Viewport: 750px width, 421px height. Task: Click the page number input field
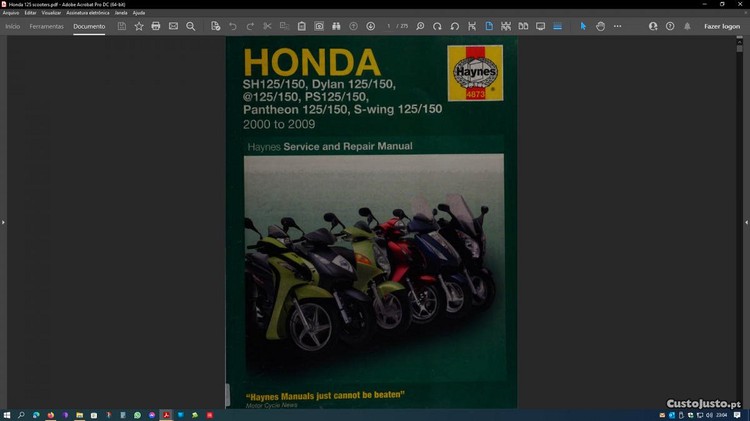pos(390,26)
